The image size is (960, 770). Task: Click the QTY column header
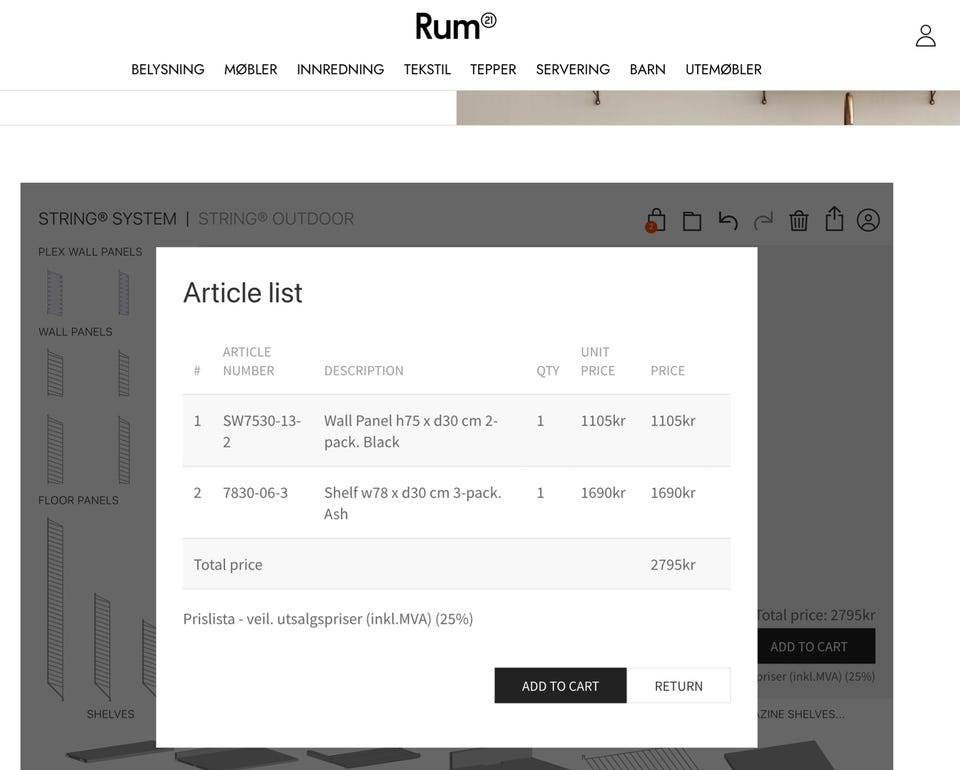point(548,370)
